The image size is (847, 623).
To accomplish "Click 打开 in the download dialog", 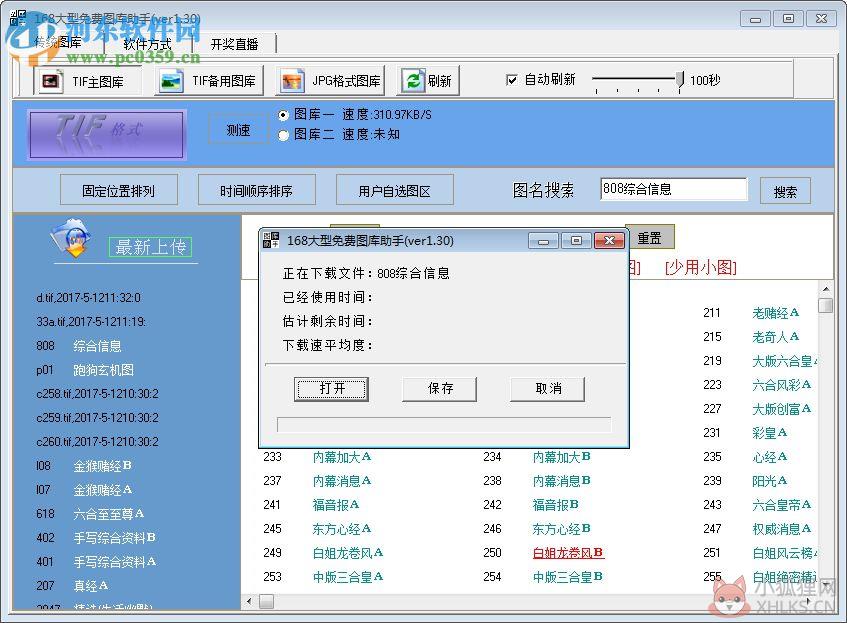I will coord(331,388).
